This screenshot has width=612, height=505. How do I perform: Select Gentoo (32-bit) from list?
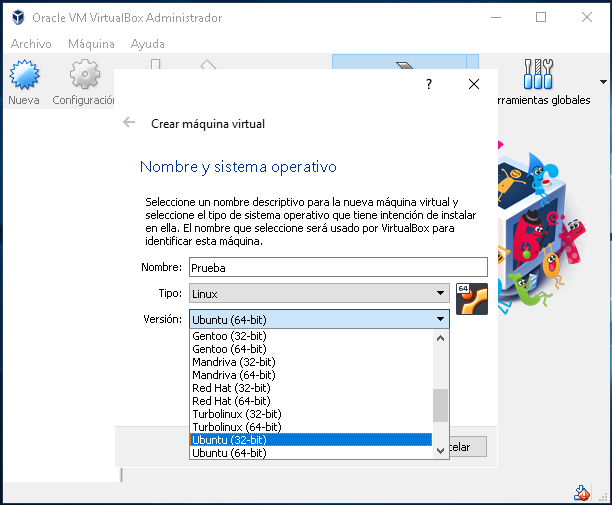click(x=311, y=336)
